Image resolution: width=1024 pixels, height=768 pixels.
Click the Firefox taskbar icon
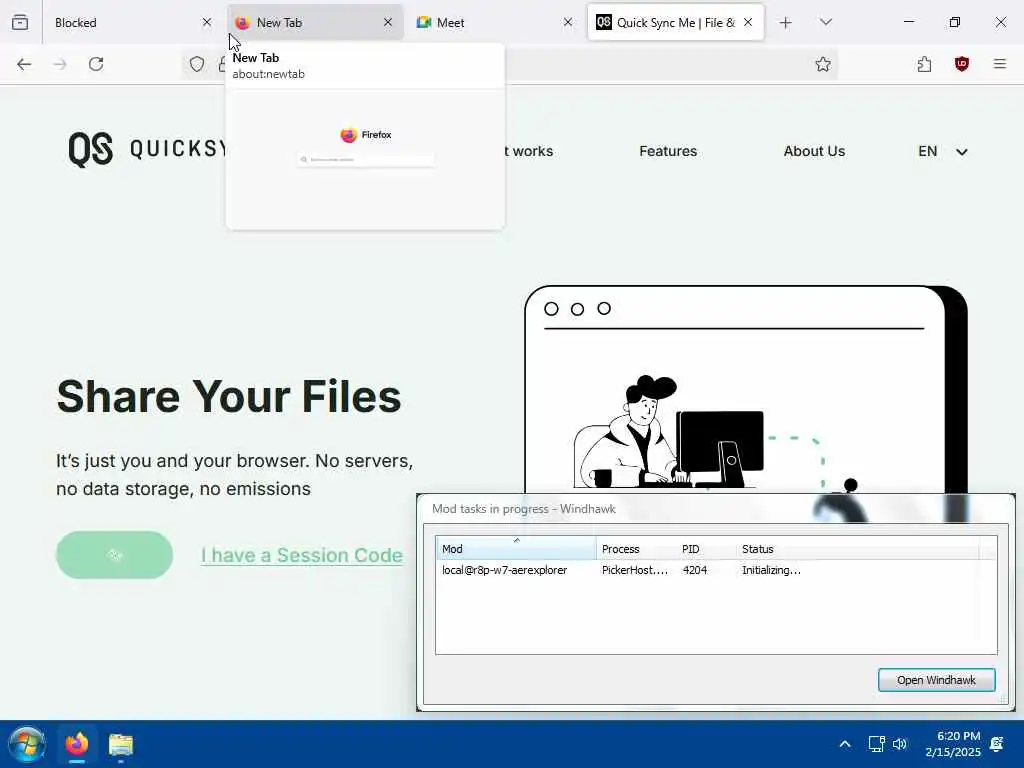click(76, 744)
